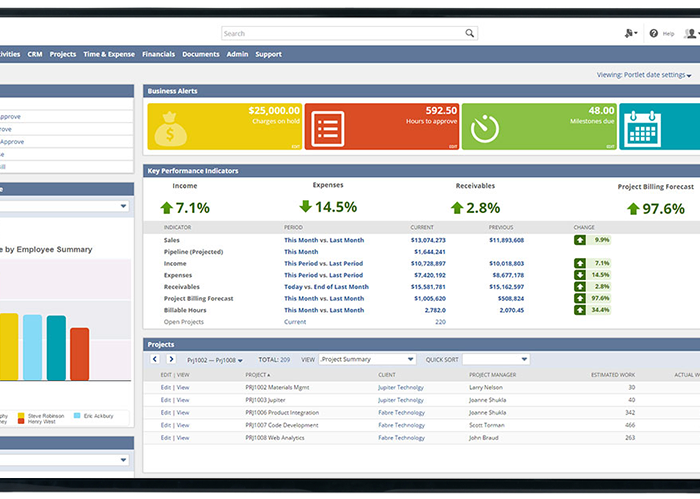The width and height of the screenshot is (700, 499).
Task: Open the Time & Expense menu
Action: pos(109,54)
